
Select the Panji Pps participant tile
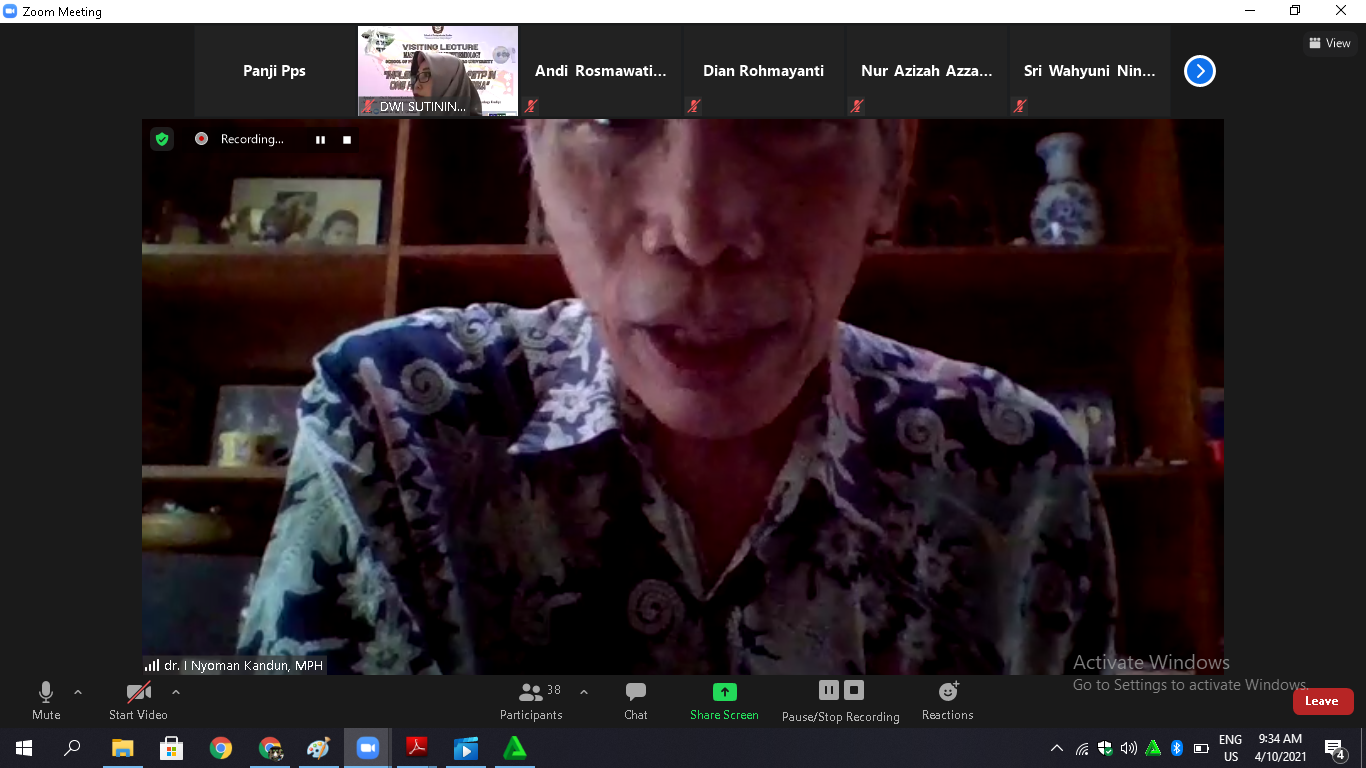pyautogui.click(x=274, y=71)
